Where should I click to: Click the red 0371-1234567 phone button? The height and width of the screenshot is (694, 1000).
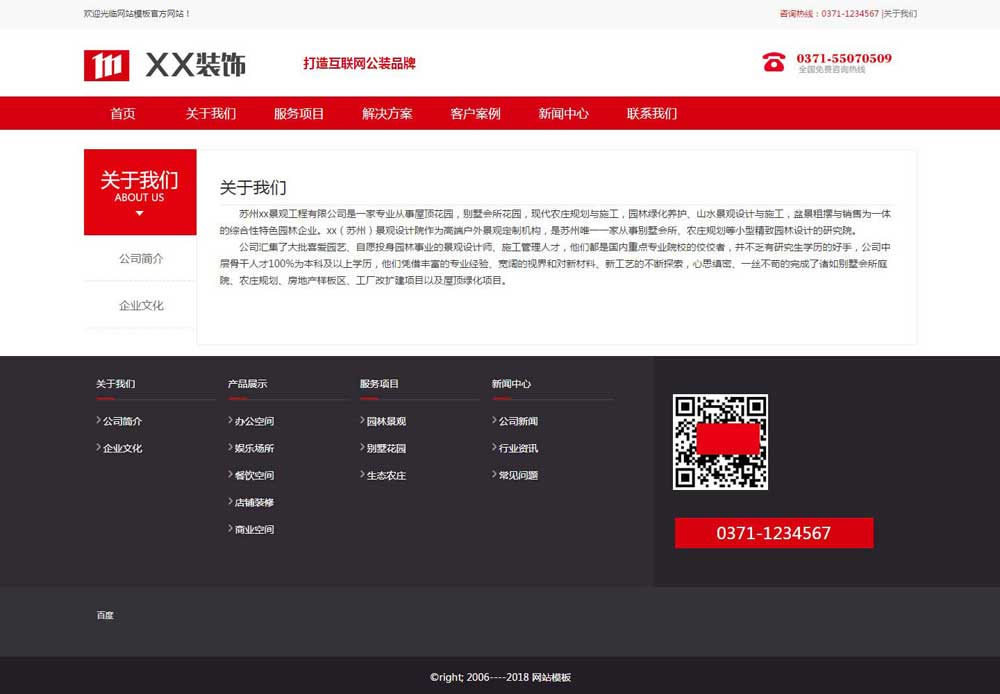coord(773,533)
